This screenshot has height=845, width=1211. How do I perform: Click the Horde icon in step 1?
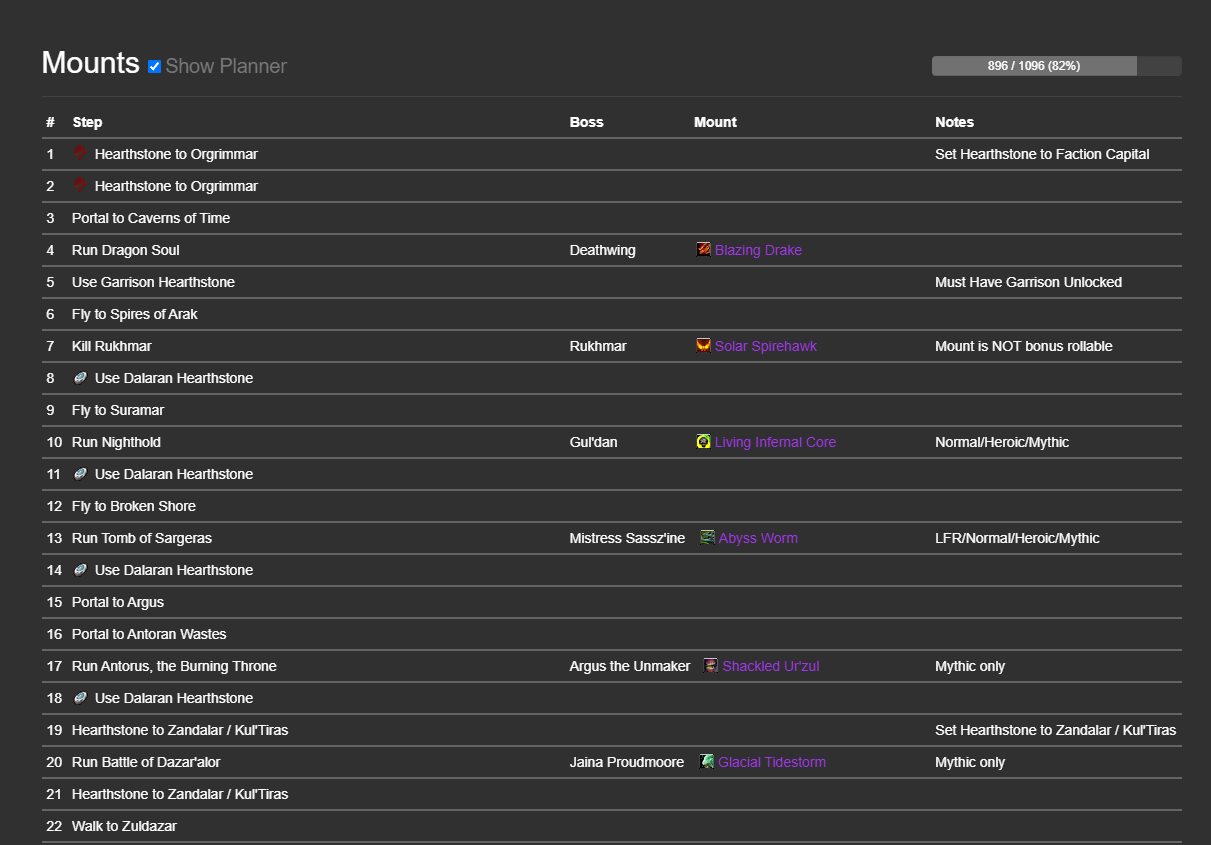tap(80, 154)
